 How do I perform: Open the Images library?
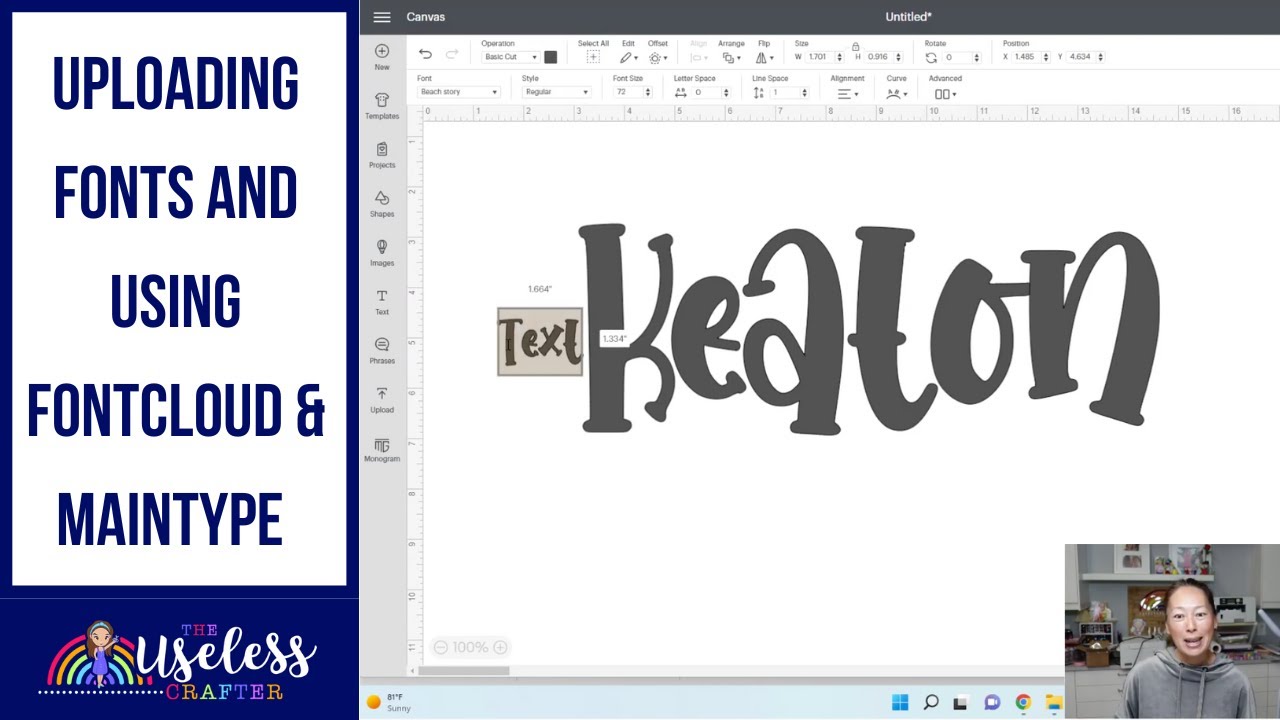(382, 253)
